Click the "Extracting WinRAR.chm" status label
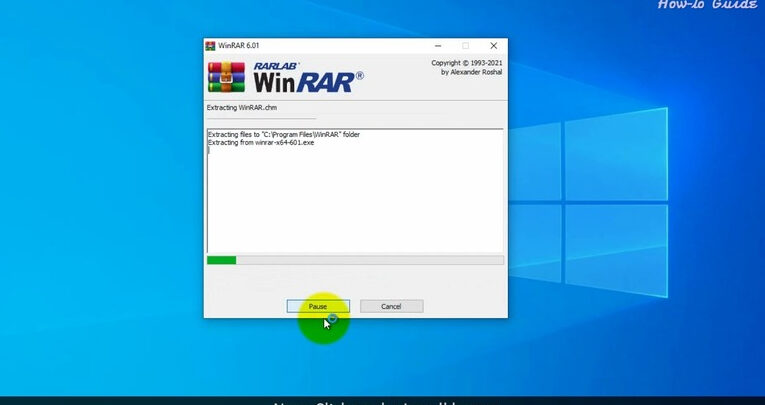The height and width of the screenshot is (405, 765). pyautogui.click(x=243, y=107)
